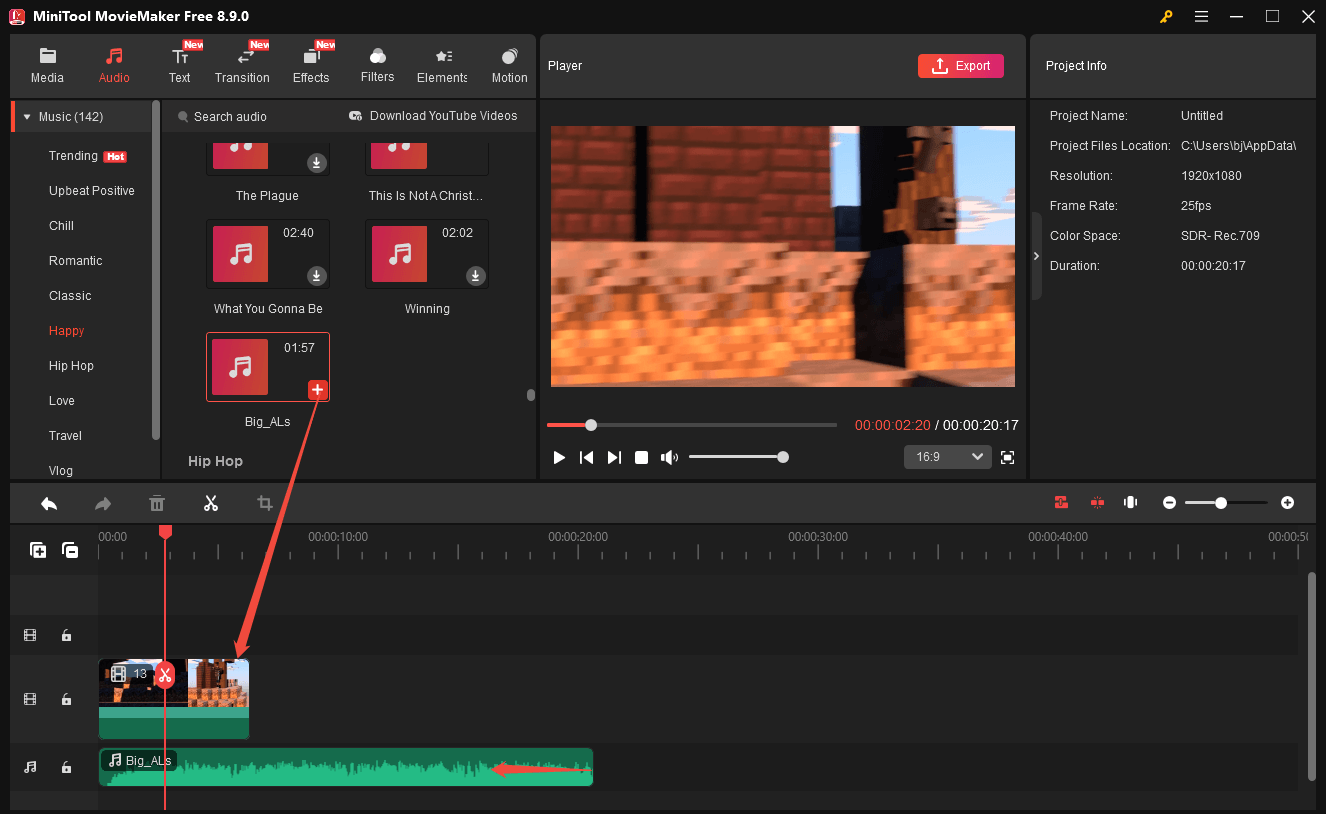Click the remove track icon
The image size is (1326, 814).
tap(70, 550)
